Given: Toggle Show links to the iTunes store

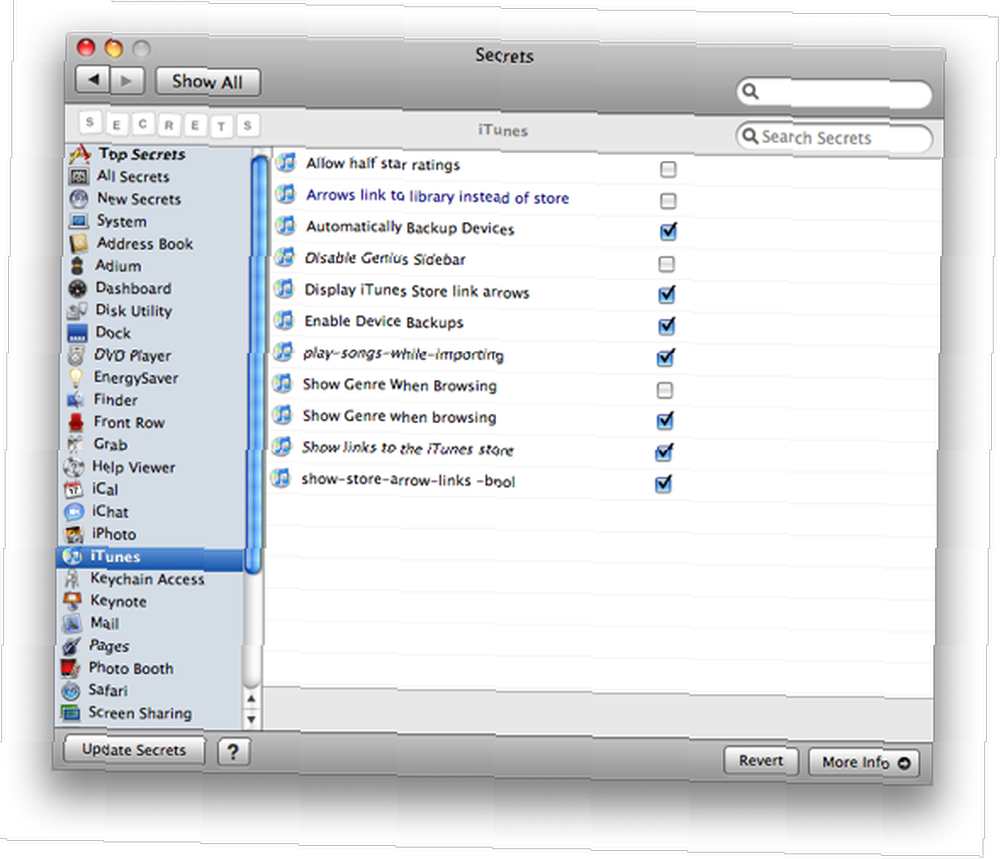Looking at the screenshot, I should click(664, 452).
